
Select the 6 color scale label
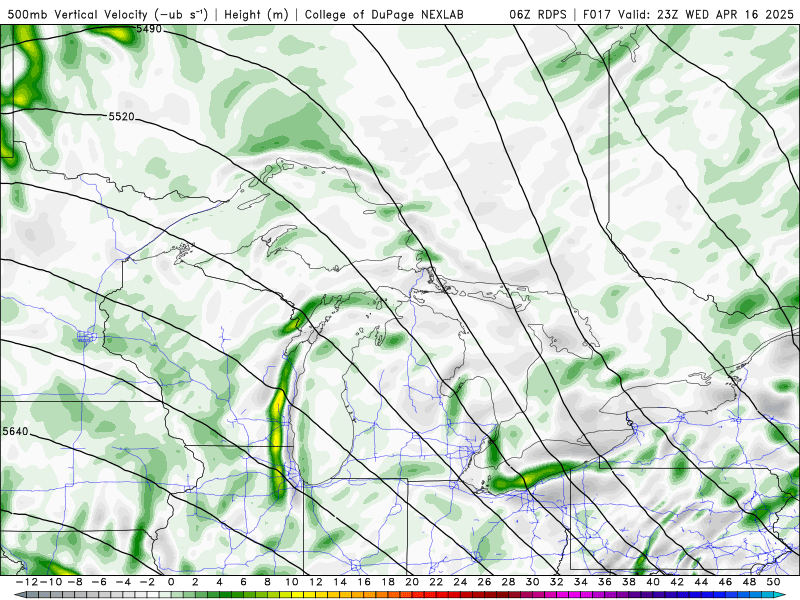coord(243,582)
